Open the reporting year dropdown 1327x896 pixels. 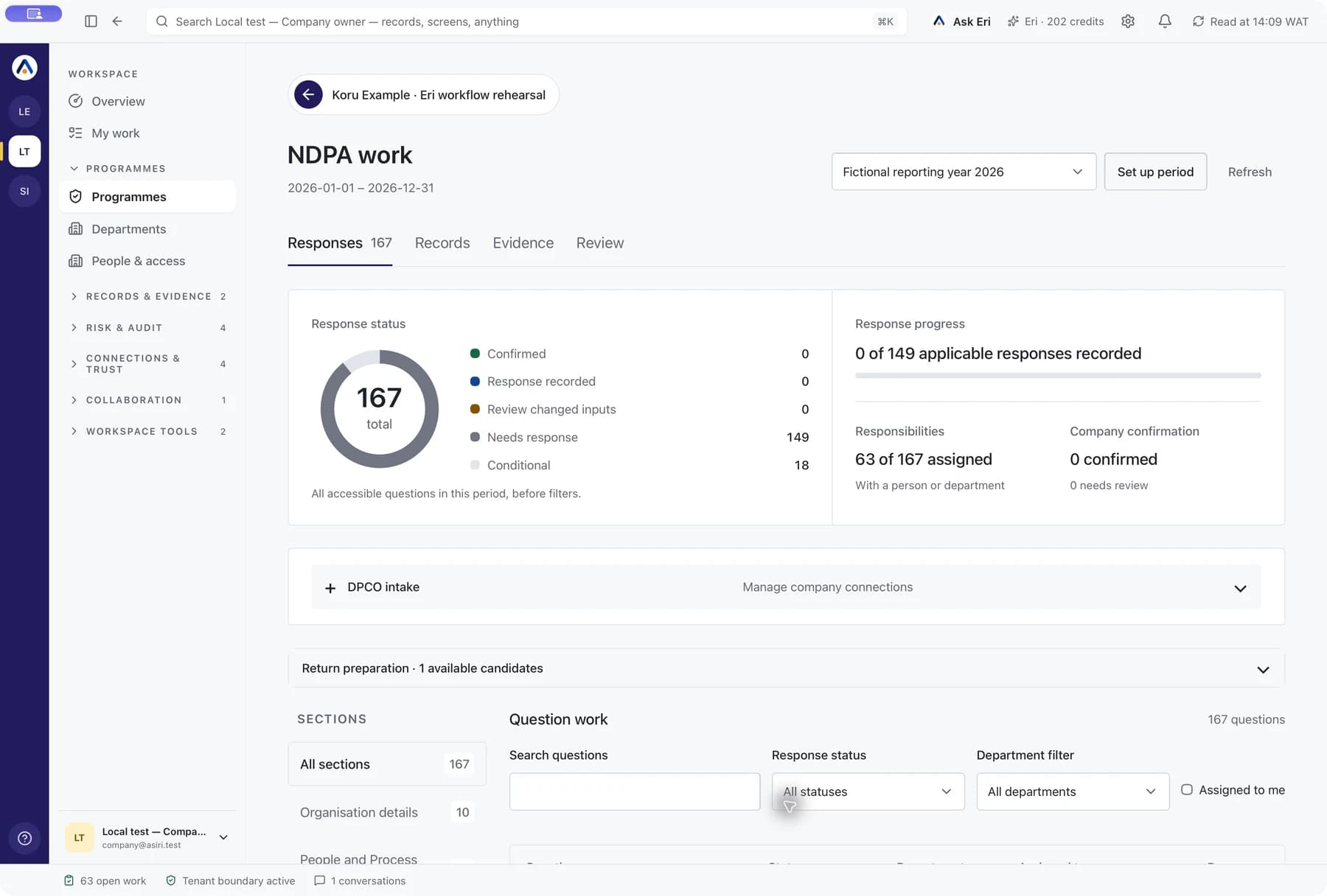tap(964, 172)
